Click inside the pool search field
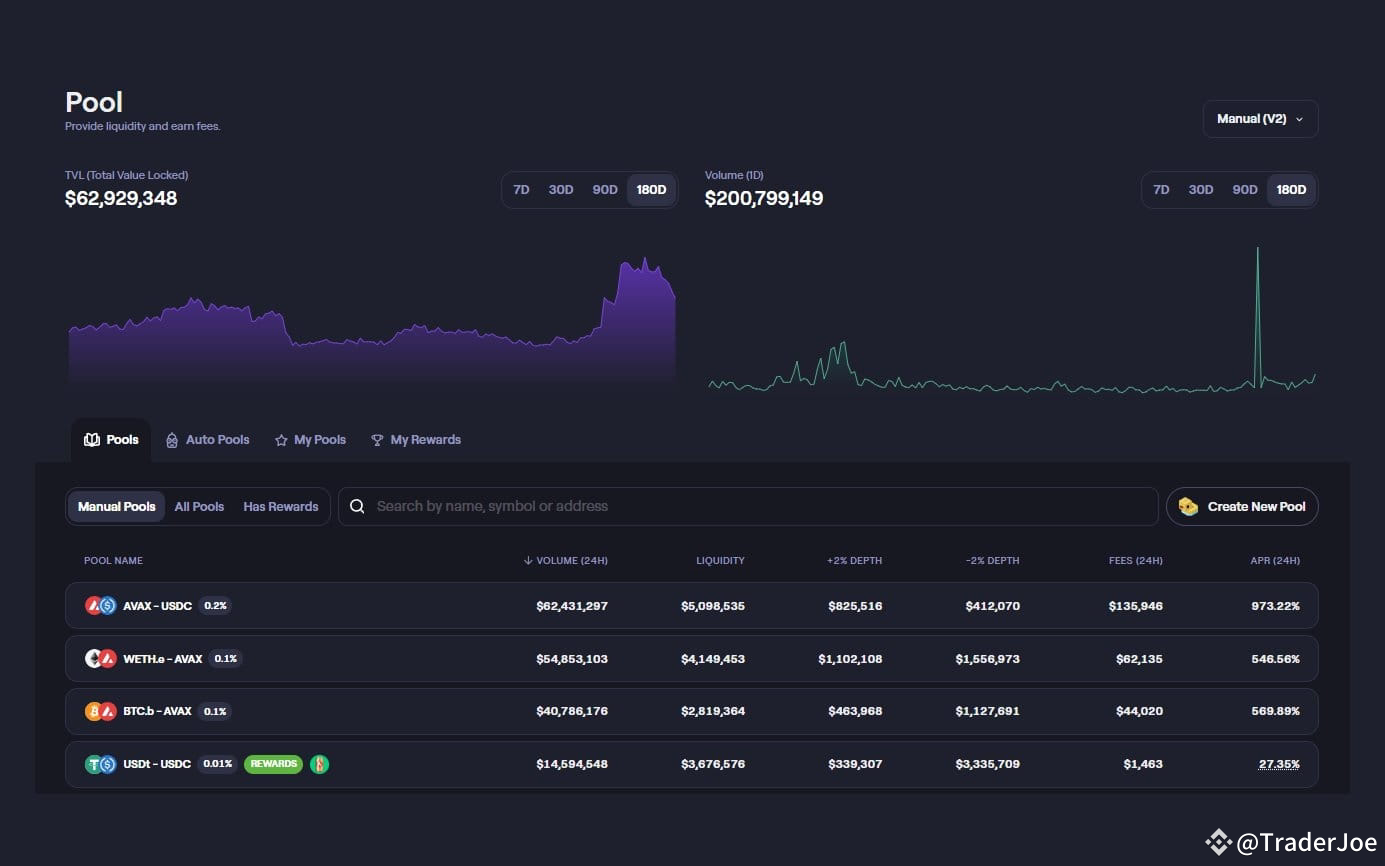Viewport: 1385px width, 866px height. 700,506
